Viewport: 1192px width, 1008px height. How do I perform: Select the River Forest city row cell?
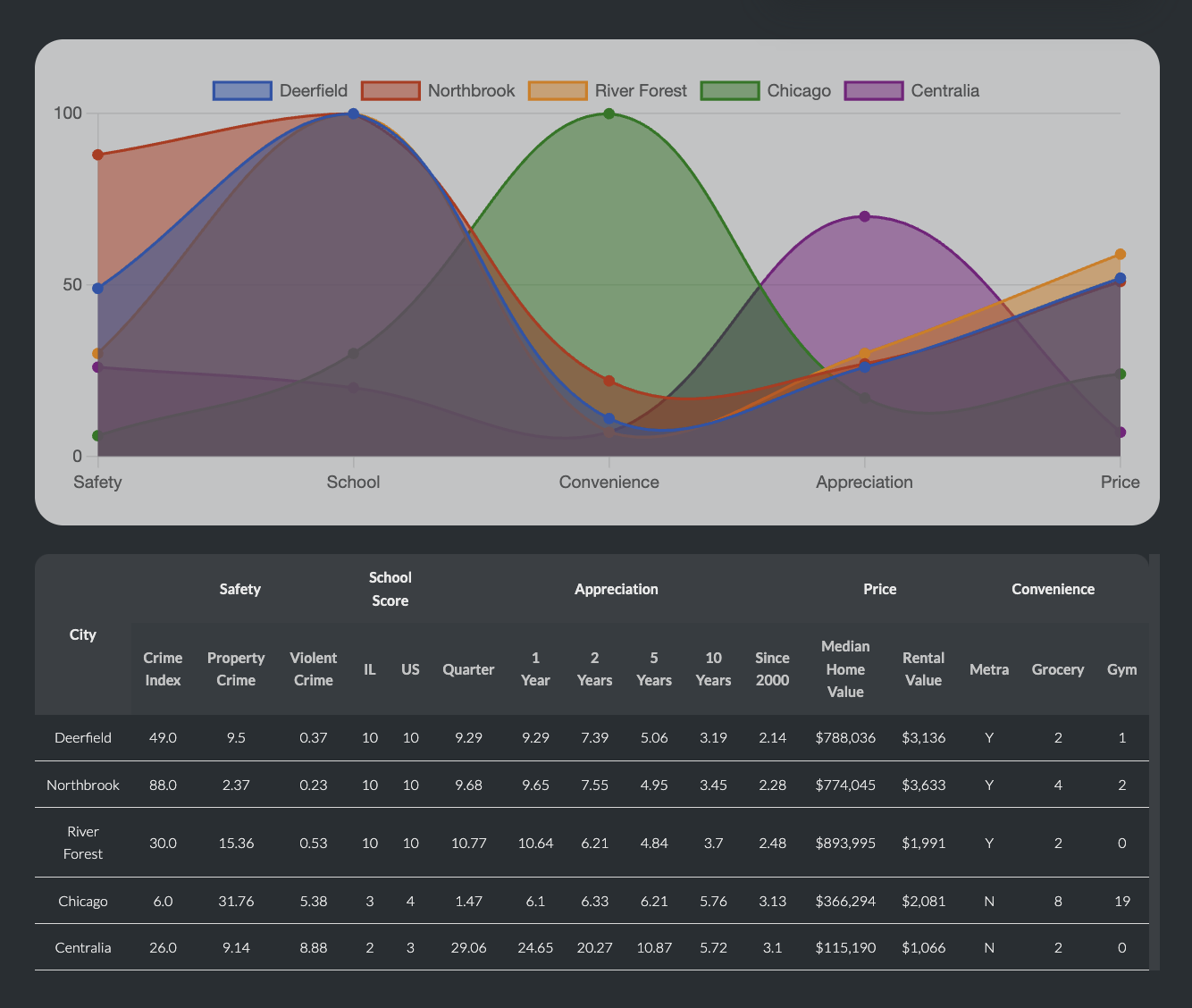click(x=83, y=843)
